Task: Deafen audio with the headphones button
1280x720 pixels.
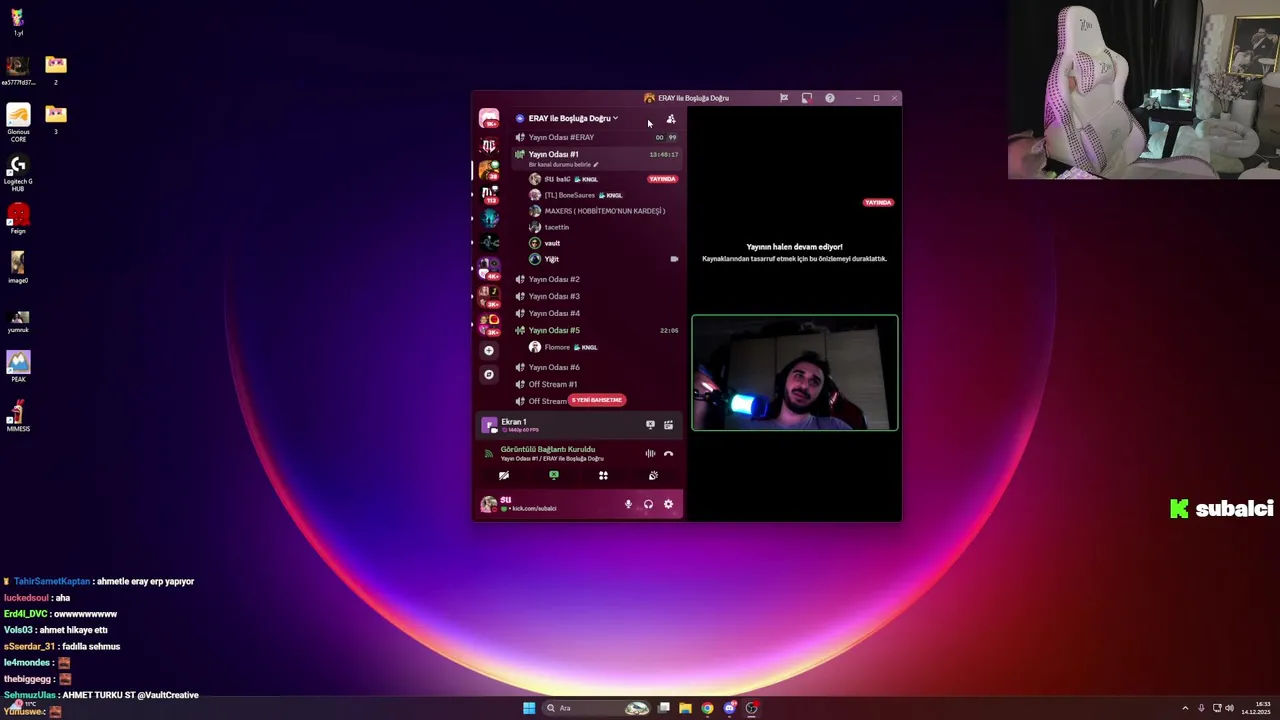Action: [x=648, y=504]
